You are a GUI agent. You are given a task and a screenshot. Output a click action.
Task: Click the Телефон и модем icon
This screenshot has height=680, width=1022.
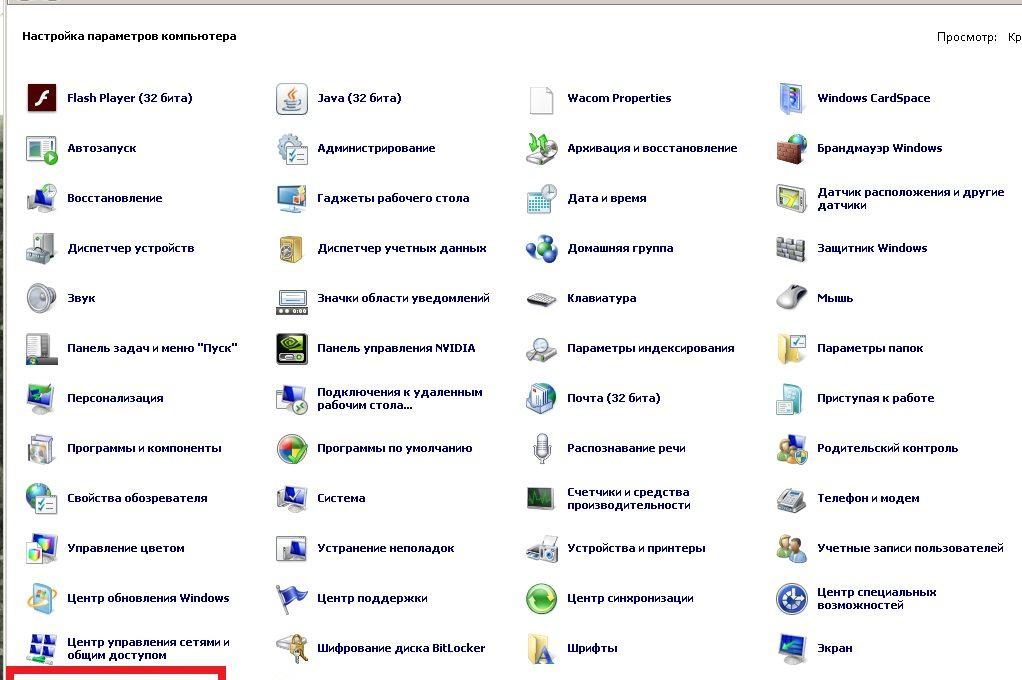coord(792,499)
